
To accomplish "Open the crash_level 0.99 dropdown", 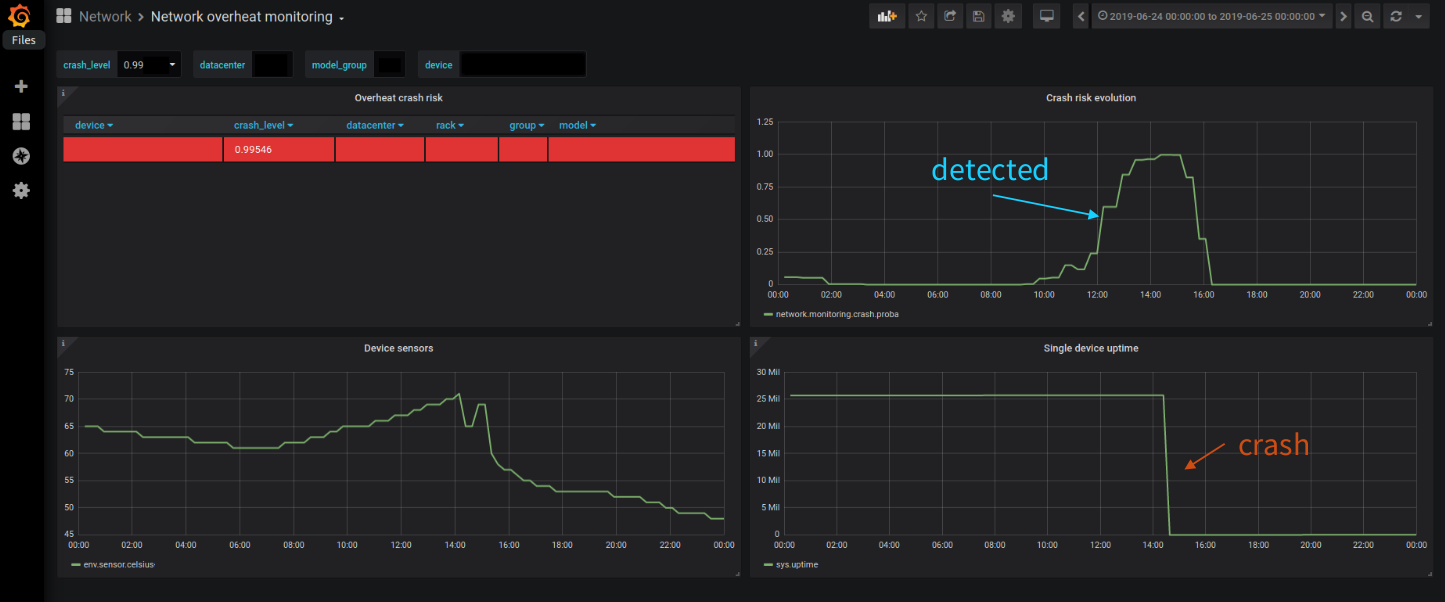I will 148,63.
